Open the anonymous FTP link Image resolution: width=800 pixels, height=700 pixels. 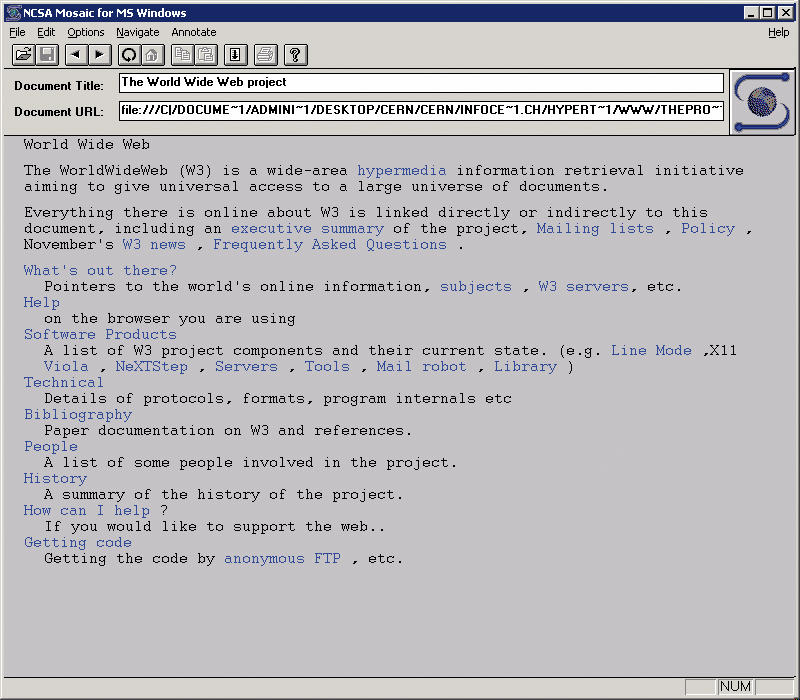(x=282, y=559)
